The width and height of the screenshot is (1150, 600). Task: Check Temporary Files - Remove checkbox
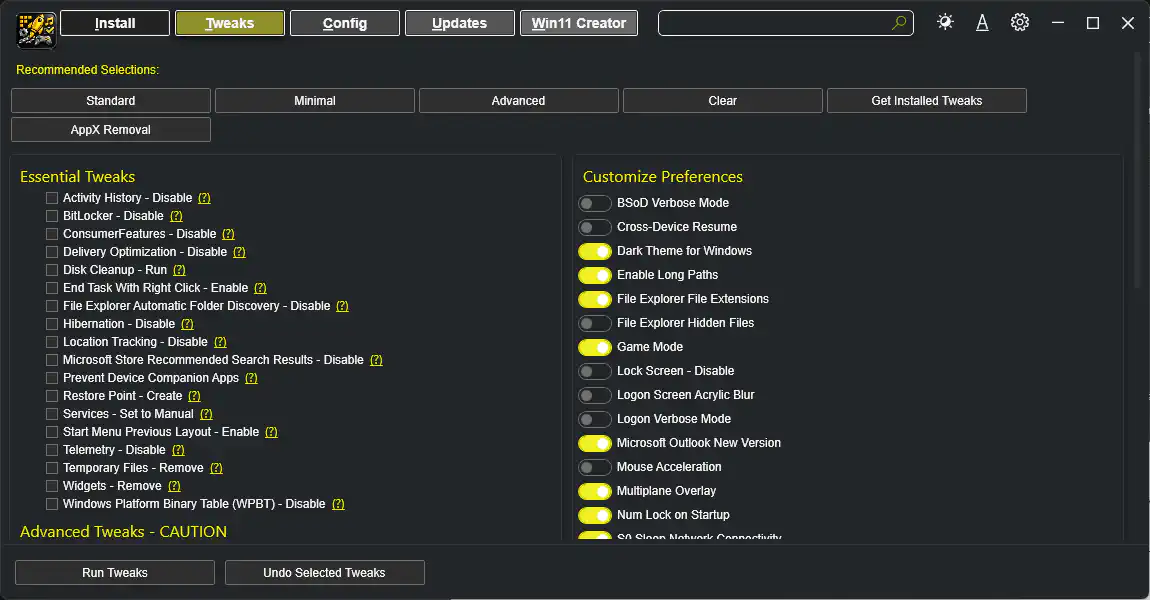52,467
